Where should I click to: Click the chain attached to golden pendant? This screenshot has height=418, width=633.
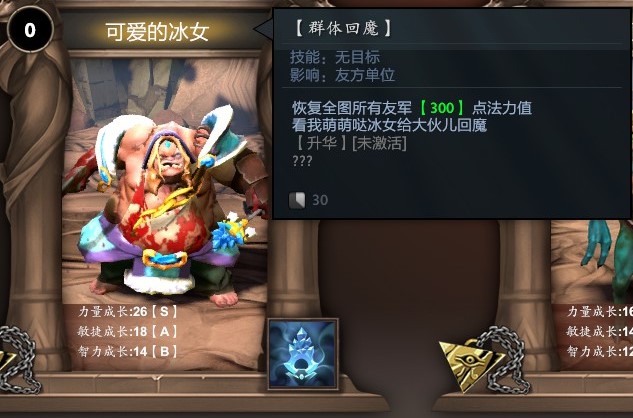tap(505, 359)
